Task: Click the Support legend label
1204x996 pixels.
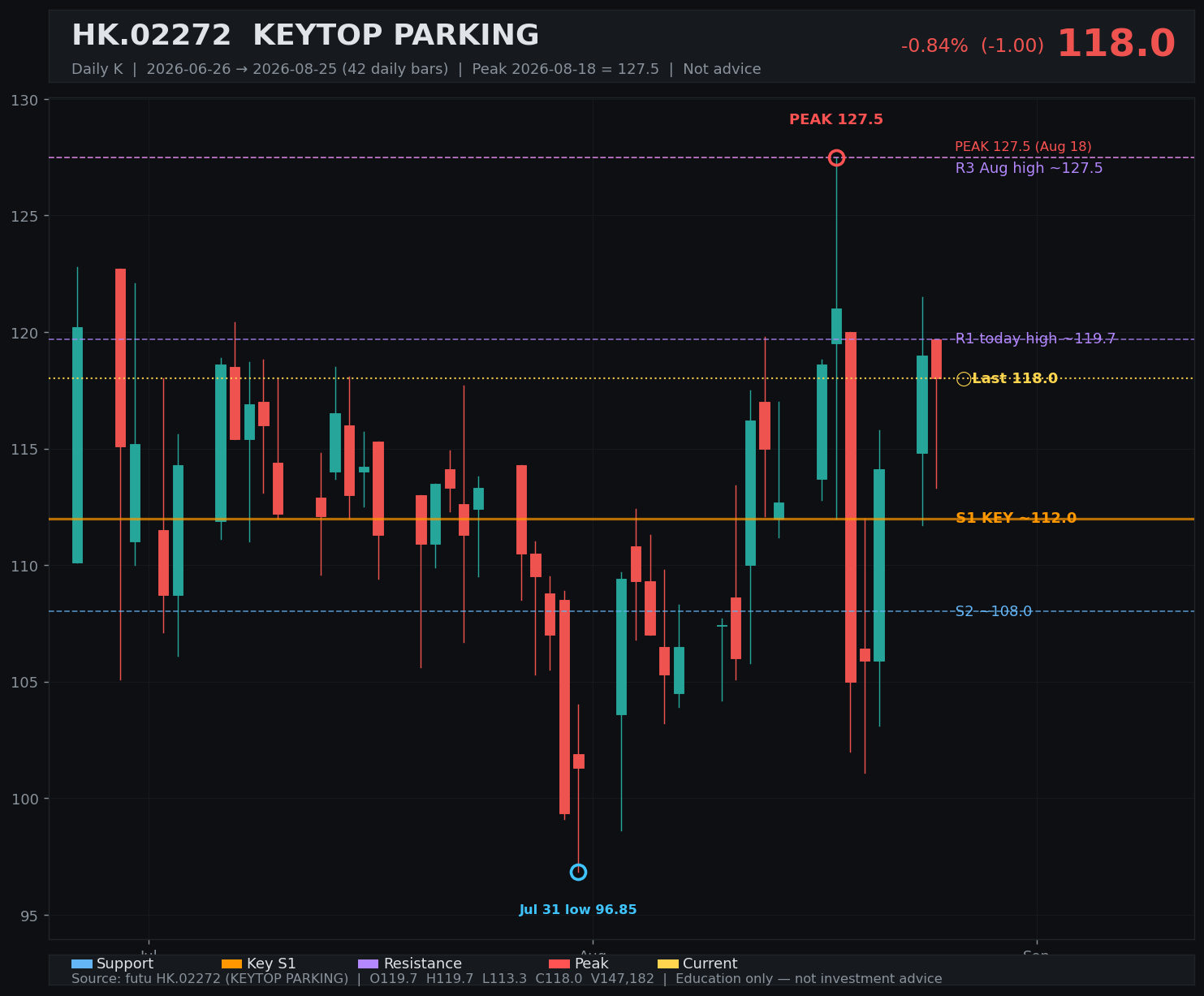Action: point(125,964)
